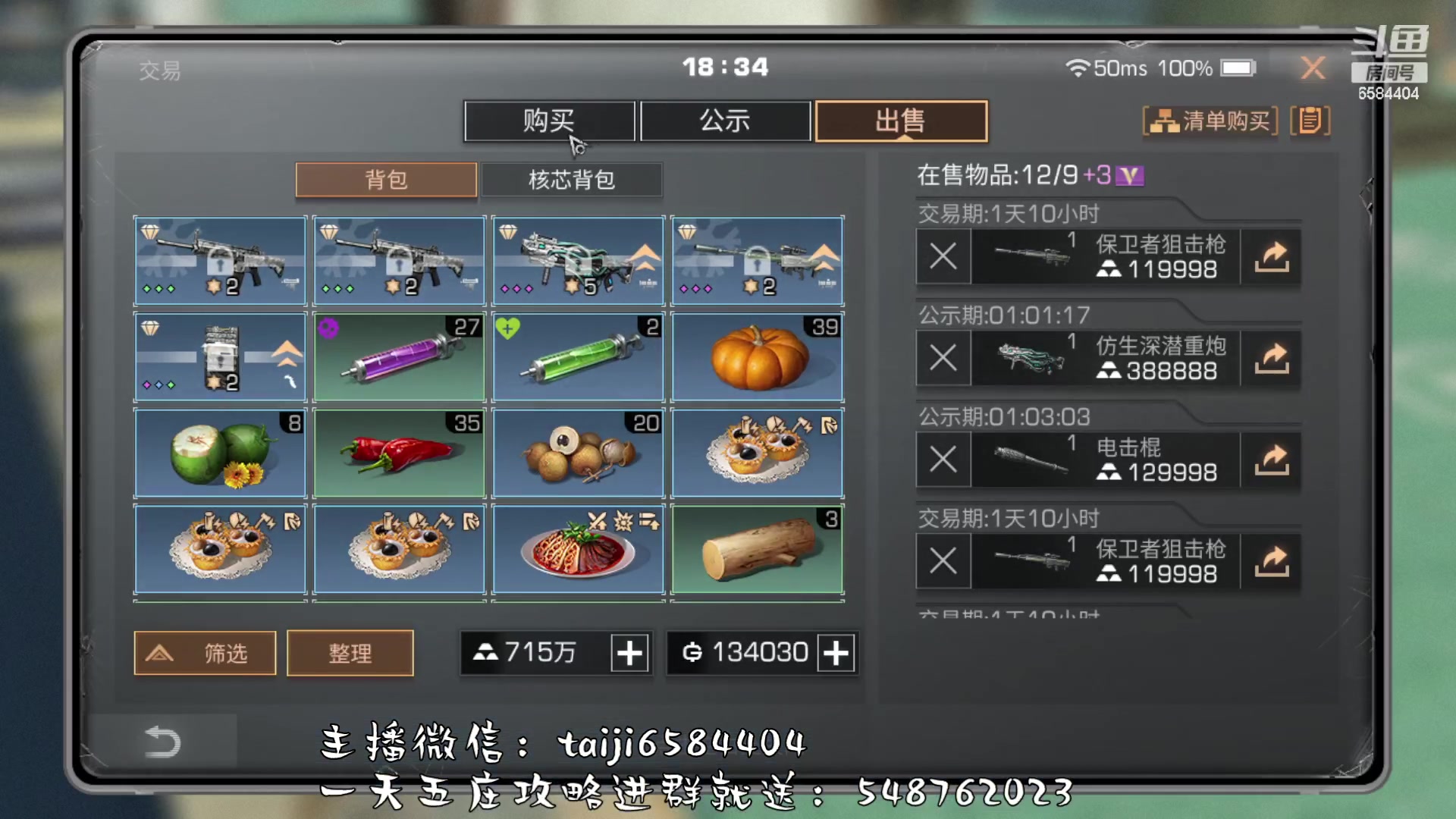
Task: Add gold coins with the plus icon
Action: coord(836,653)
